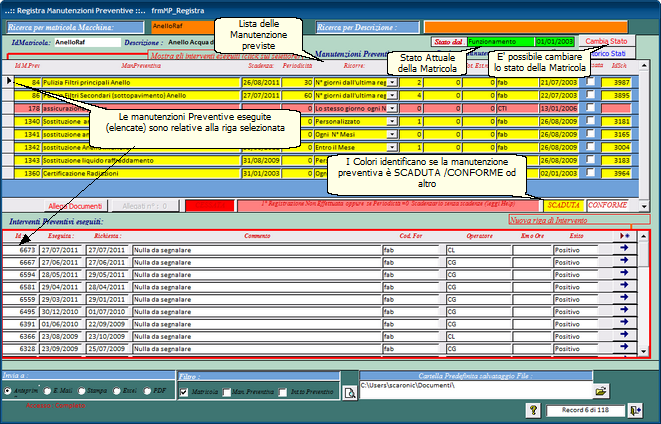This screenshot has width=661, height=424.
Task: Expand the Ricorre dropdown on row 84
Action: (392, 83)
